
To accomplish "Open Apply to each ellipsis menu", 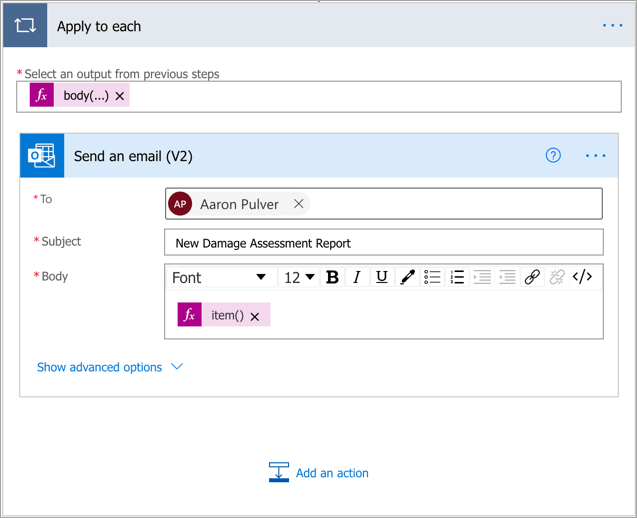I will (x=612, y=26).
